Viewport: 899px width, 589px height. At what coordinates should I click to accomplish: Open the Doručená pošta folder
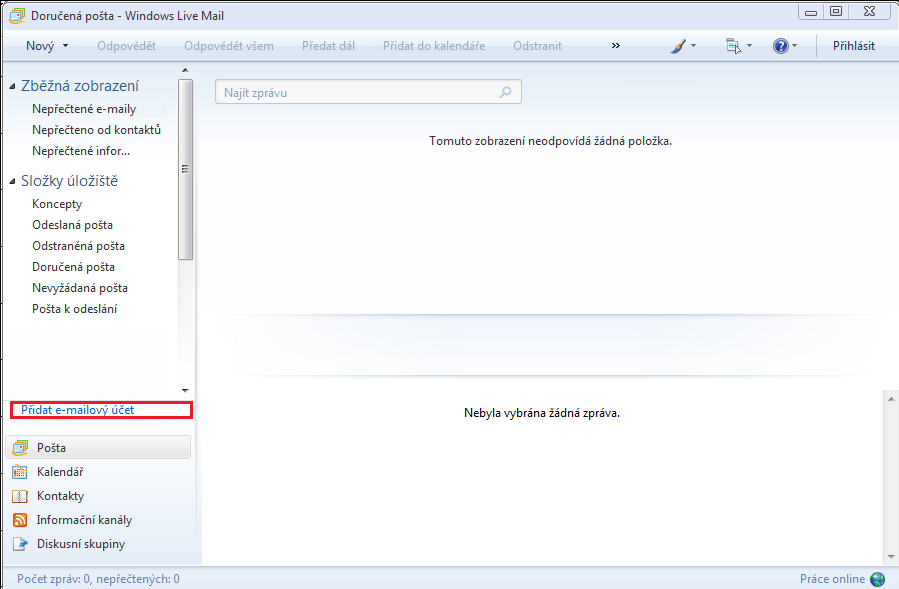pos(73,267)
